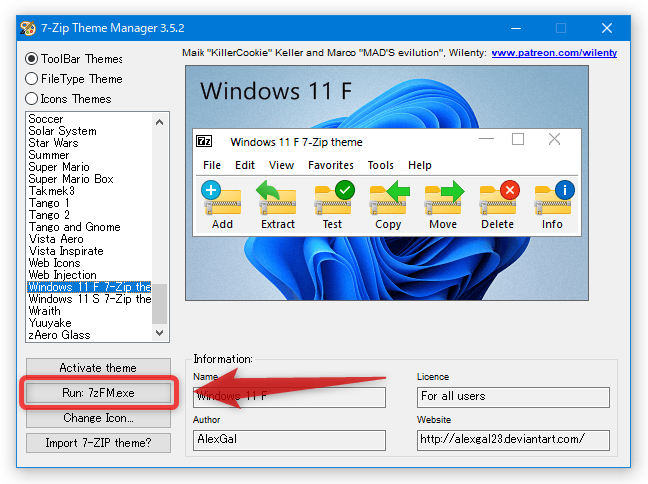Image resolution: width=648 pixels, height=484 pixels.
Task: Open the www.patreon.com/wilenty link
Action: click(x=554, y=53)
